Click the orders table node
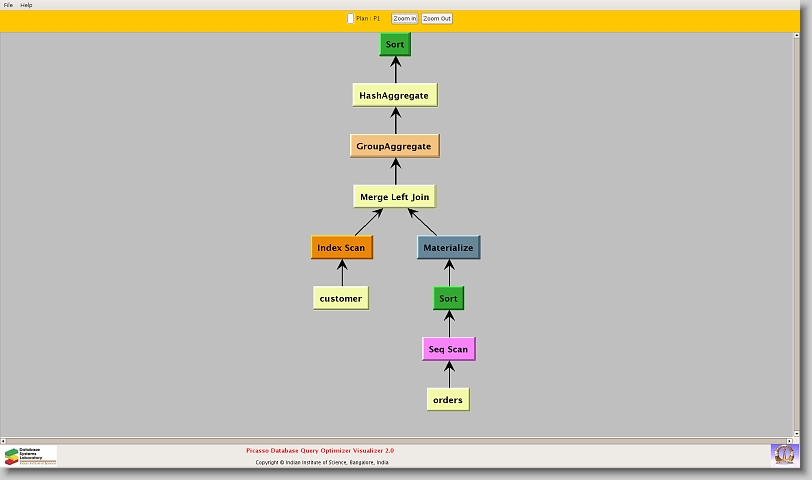The height and width of the screenshot is (480, 812). tap(448, 400)
